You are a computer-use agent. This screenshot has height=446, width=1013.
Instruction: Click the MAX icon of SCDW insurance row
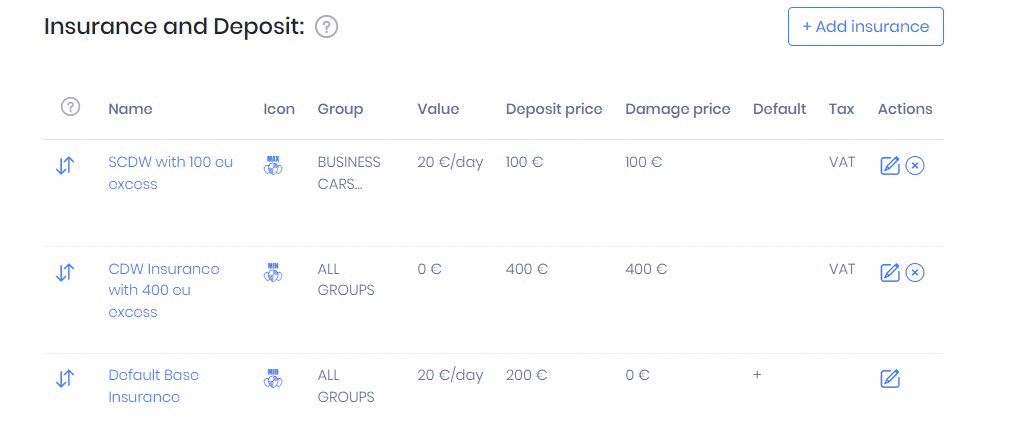273,165
